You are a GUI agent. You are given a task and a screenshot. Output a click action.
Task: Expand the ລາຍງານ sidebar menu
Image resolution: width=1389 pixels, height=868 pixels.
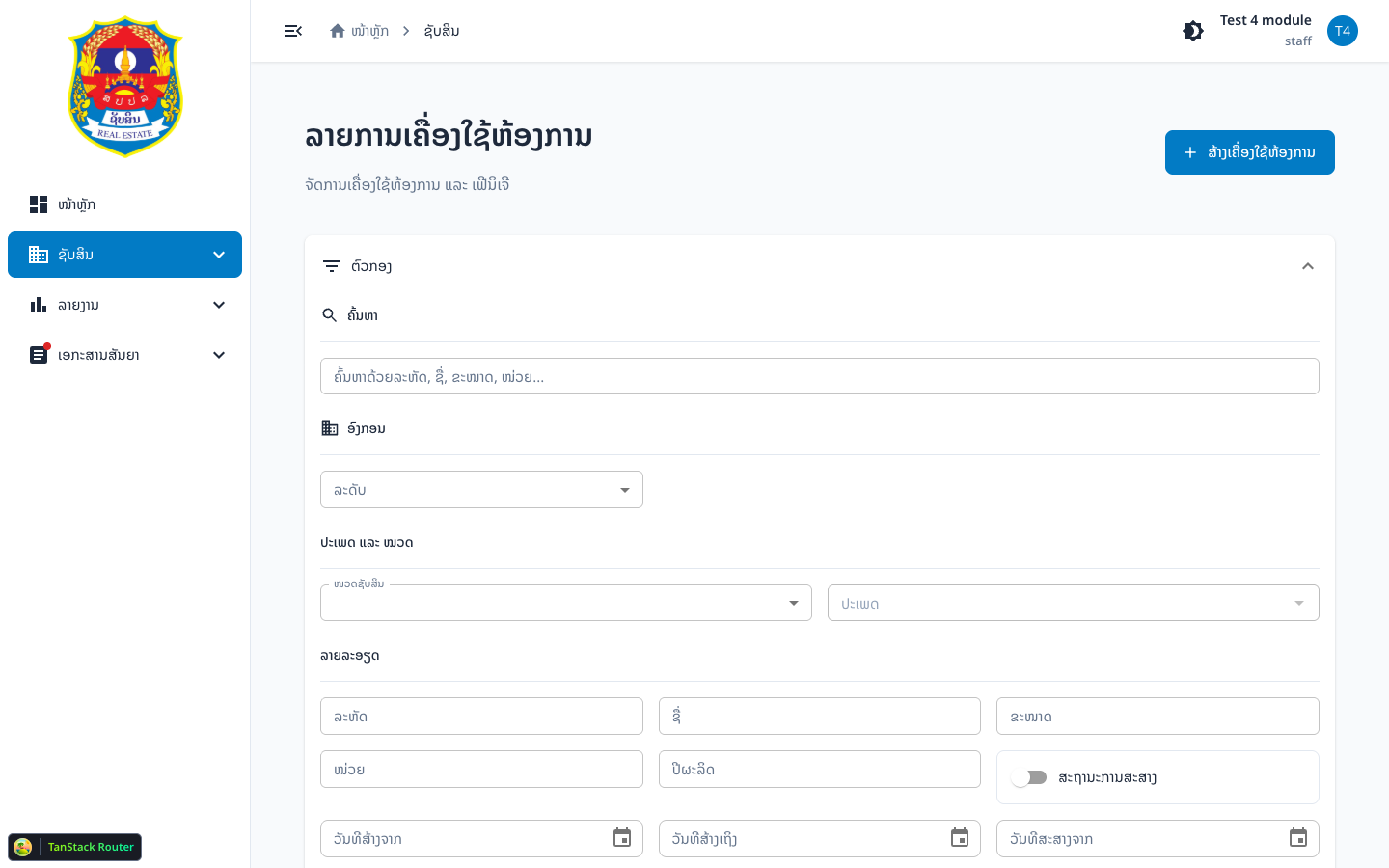(x=125, y=305)
